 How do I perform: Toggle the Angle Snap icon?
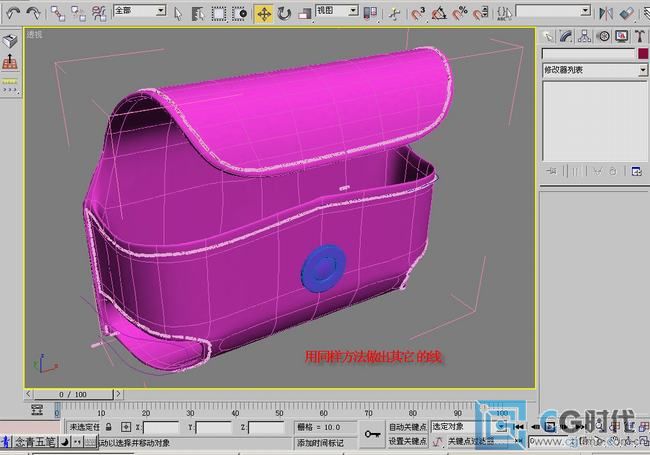[x=439, y=14]
